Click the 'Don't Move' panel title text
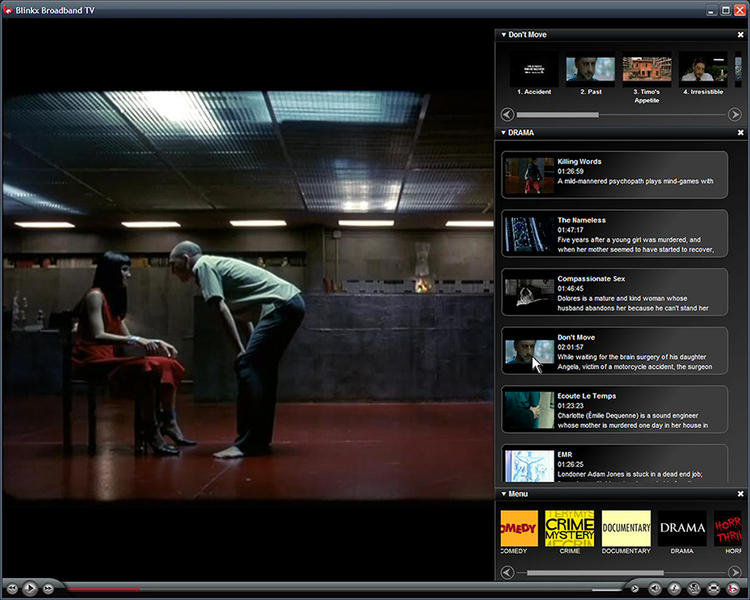Image resolution: width=750 pixels, height=600 pixels. click(527, 34)
